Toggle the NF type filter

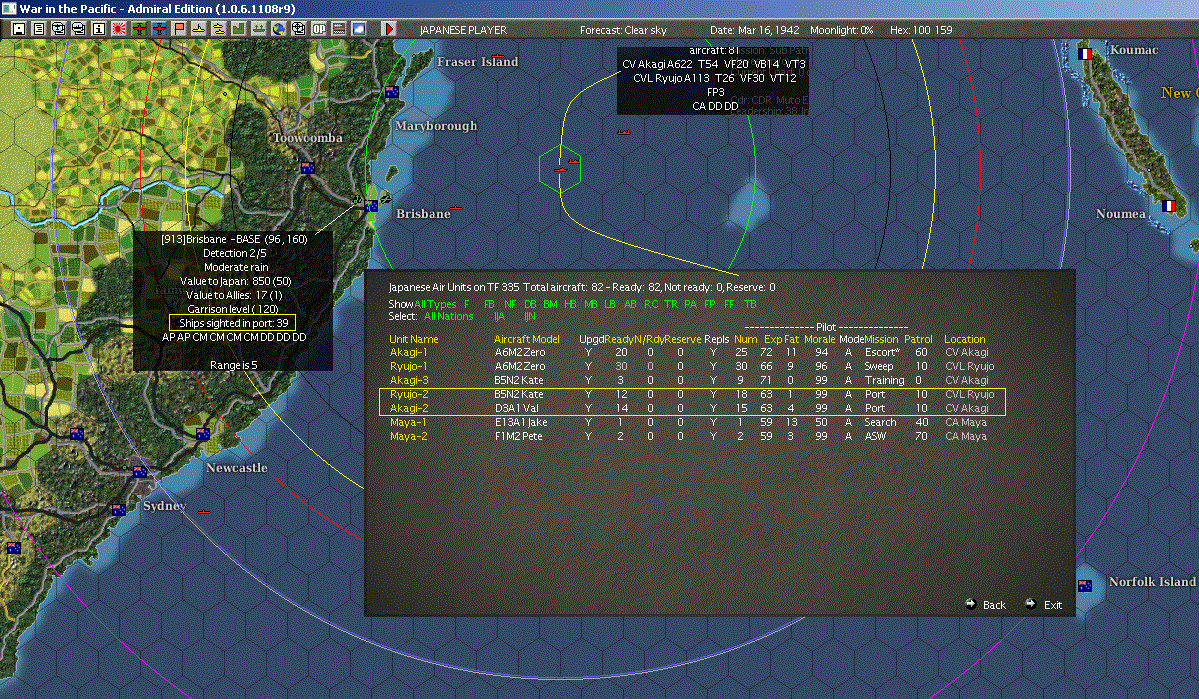509,304
